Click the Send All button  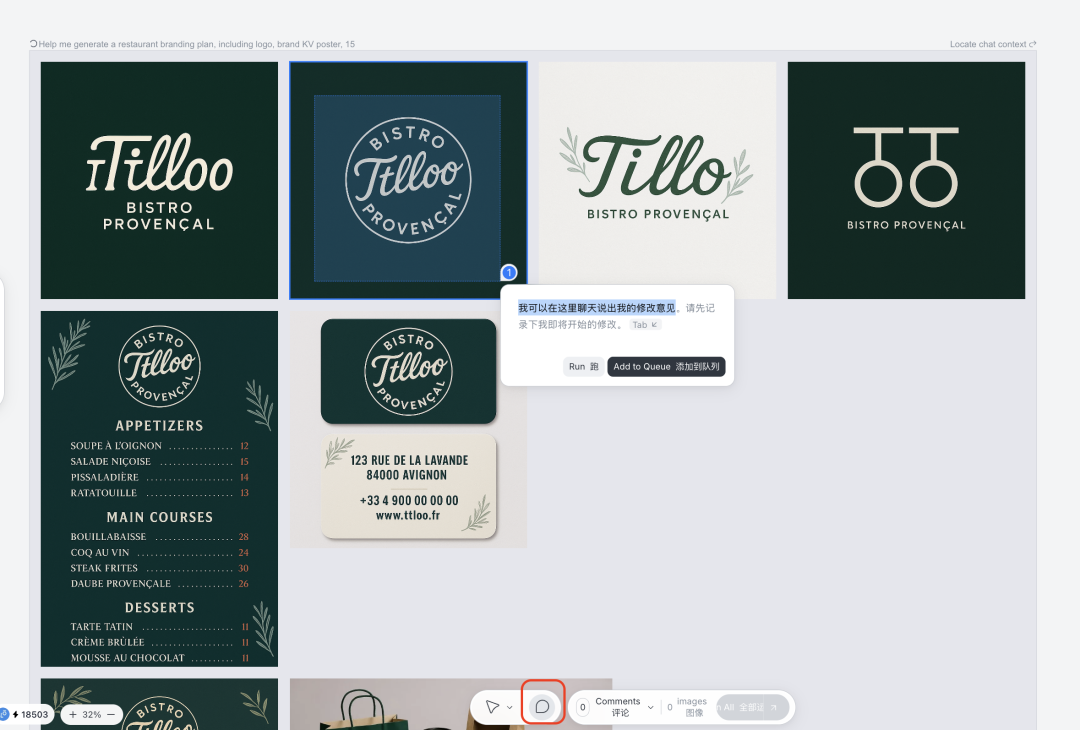click(752, 707)
